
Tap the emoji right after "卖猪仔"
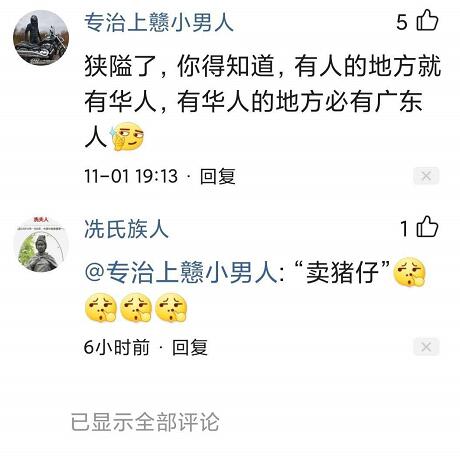pyautogui.click(x=409, y=273)
